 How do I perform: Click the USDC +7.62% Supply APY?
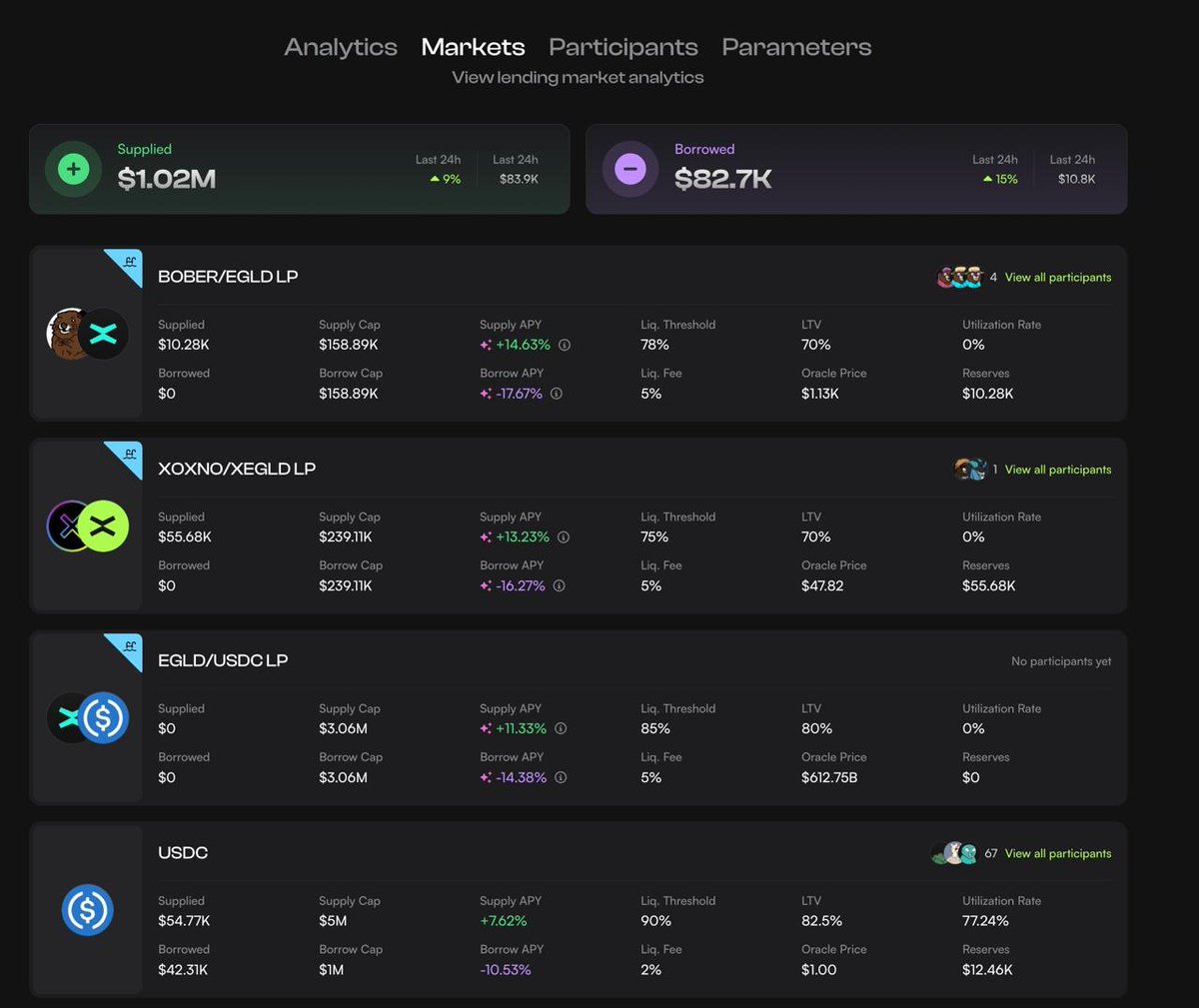tap(503, 921)
